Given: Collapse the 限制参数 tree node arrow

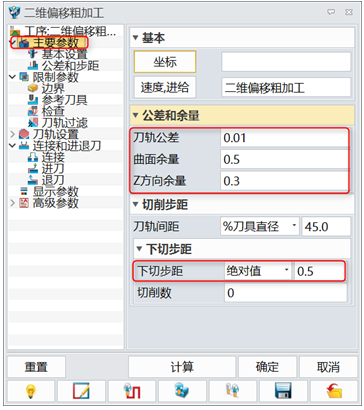Looking at the screenshot, I should point(13,77).
